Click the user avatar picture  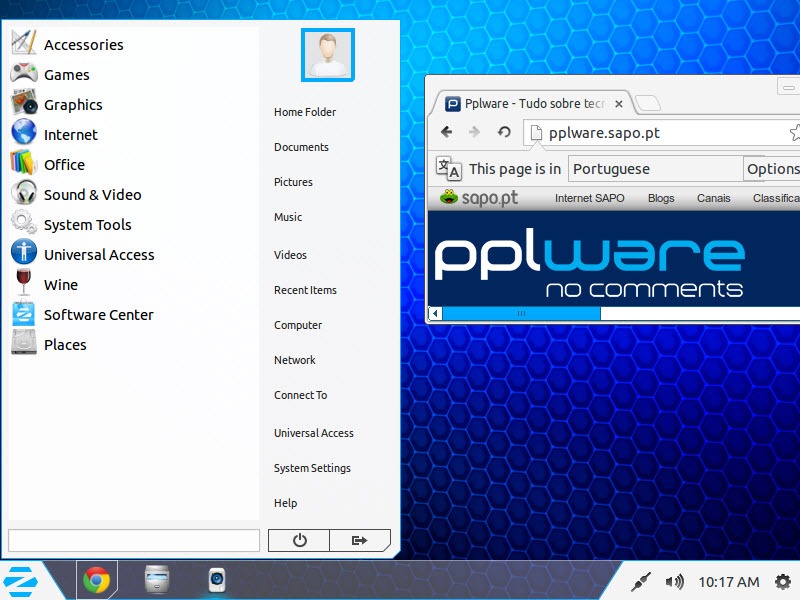[328, 55]
